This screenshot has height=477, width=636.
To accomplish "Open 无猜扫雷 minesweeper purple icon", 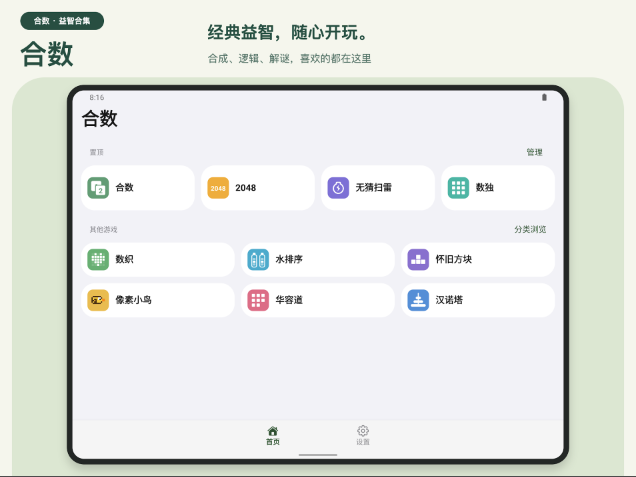I will click(x=338, y=188).
